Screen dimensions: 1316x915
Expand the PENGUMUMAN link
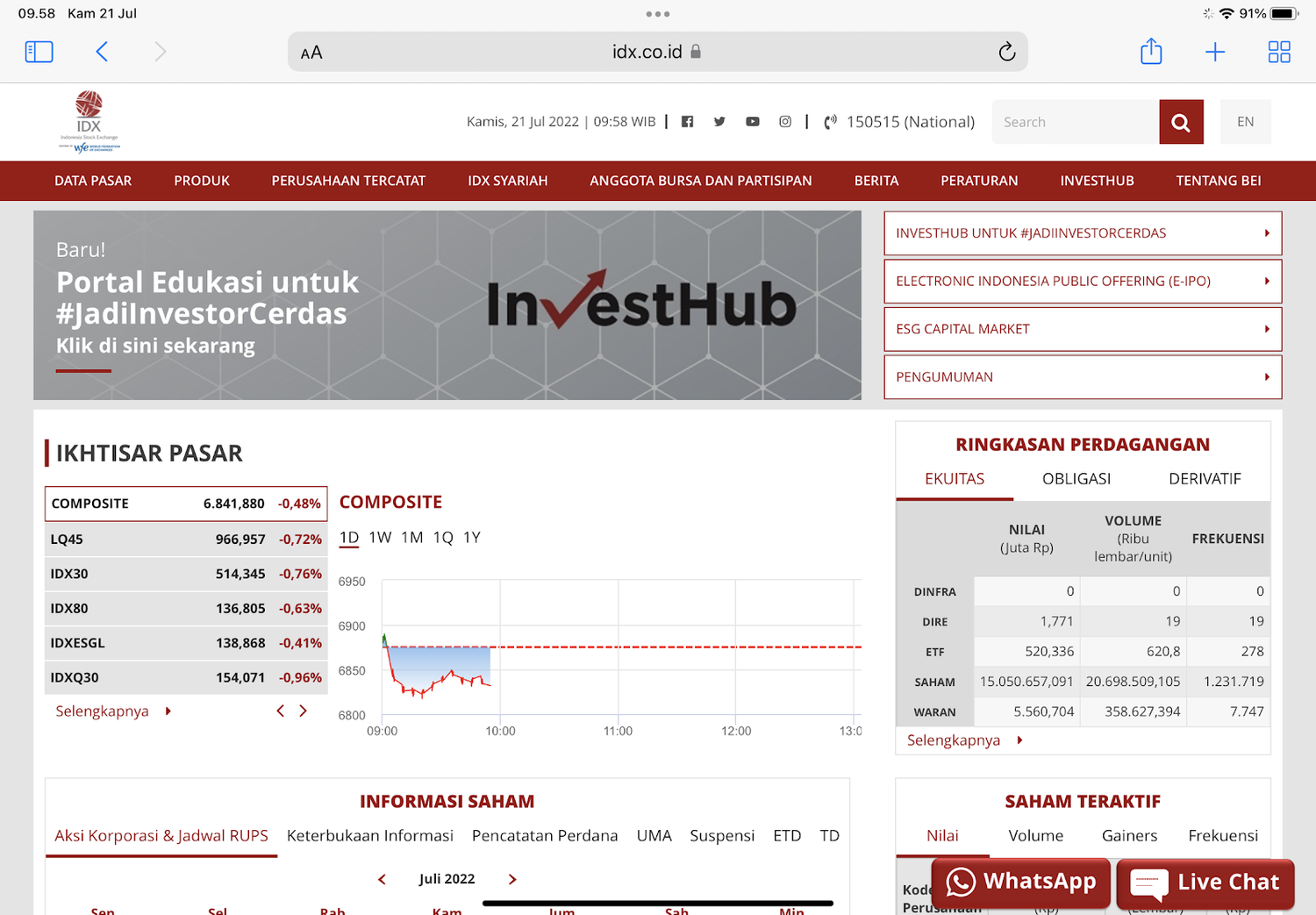tap(1083, 377)
